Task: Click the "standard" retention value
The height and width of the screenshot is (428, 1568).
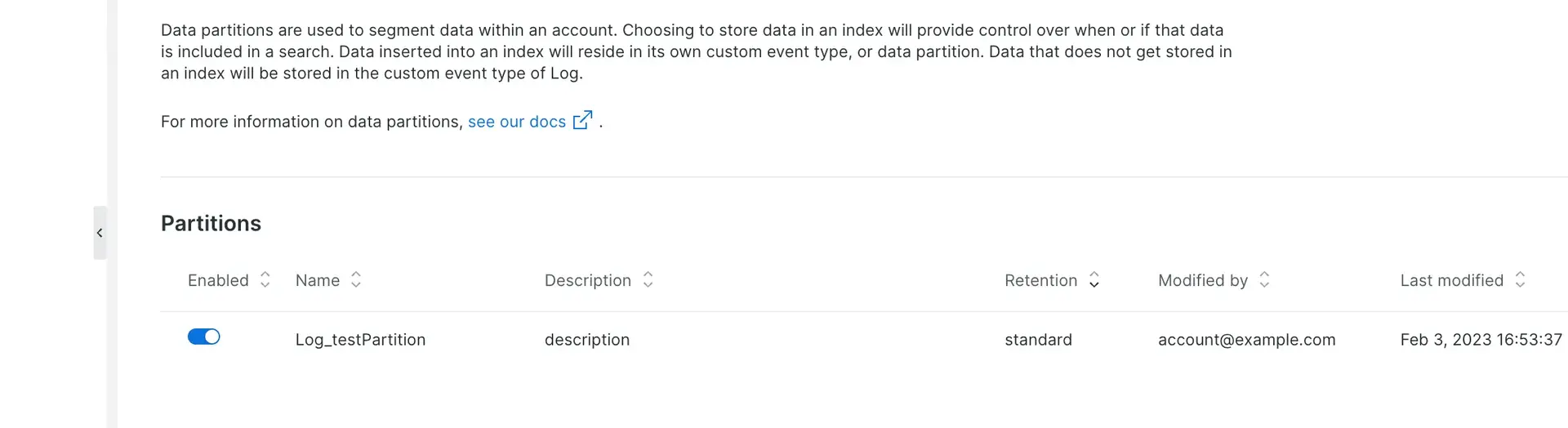Action: point(1038,340)
